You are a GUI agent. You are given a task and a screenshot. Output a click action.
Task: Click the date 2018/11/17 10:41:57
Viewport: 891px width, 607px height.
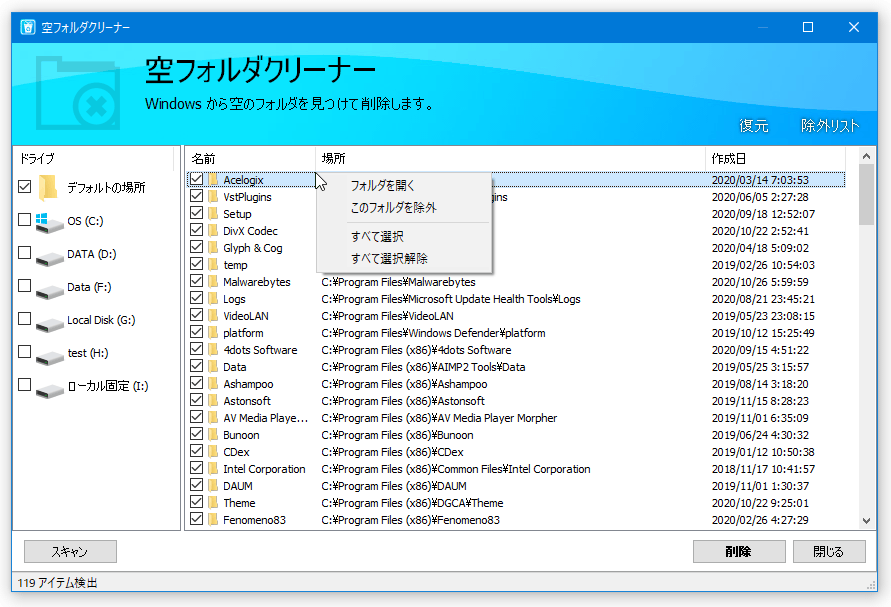tap(763, 469)
